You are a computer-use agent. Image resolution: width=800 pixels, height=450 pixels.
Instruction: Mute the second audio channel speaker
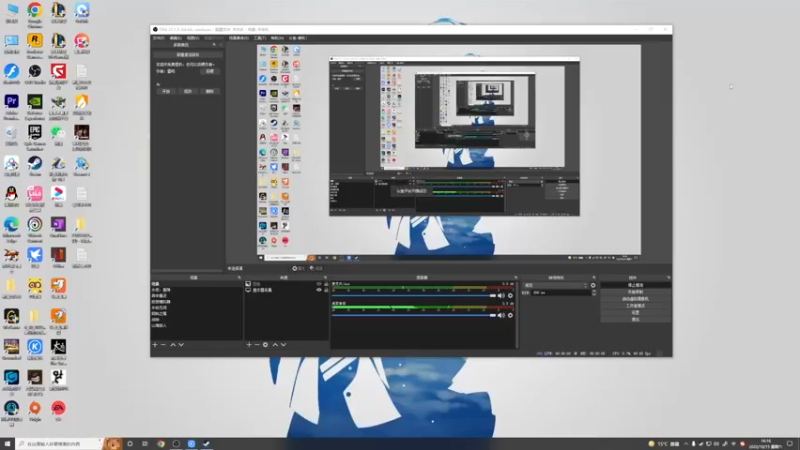click(501, 315)
